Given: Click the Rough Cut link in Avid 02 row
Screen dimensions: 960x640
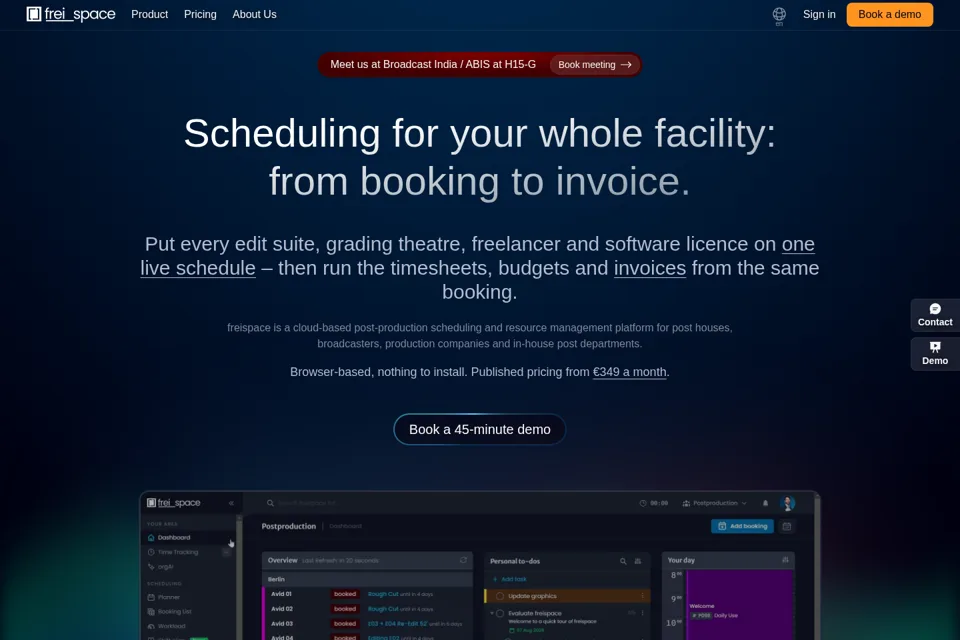Looking at the screenshot, I should (x=383, y=609).
